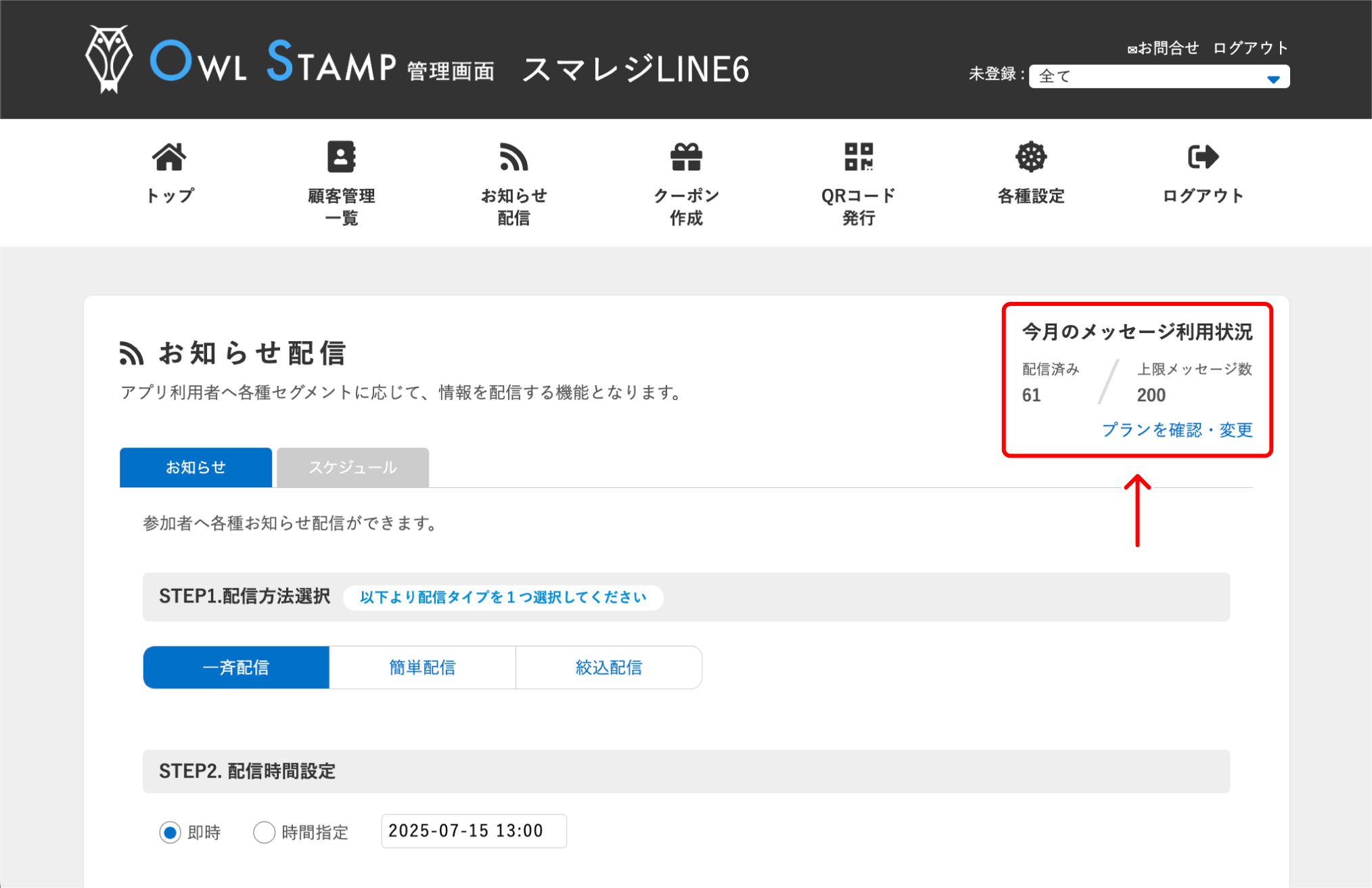Select the 時間指定 radio button
1372x888 pixels.
pyautogui.click(x=264, y=832)
